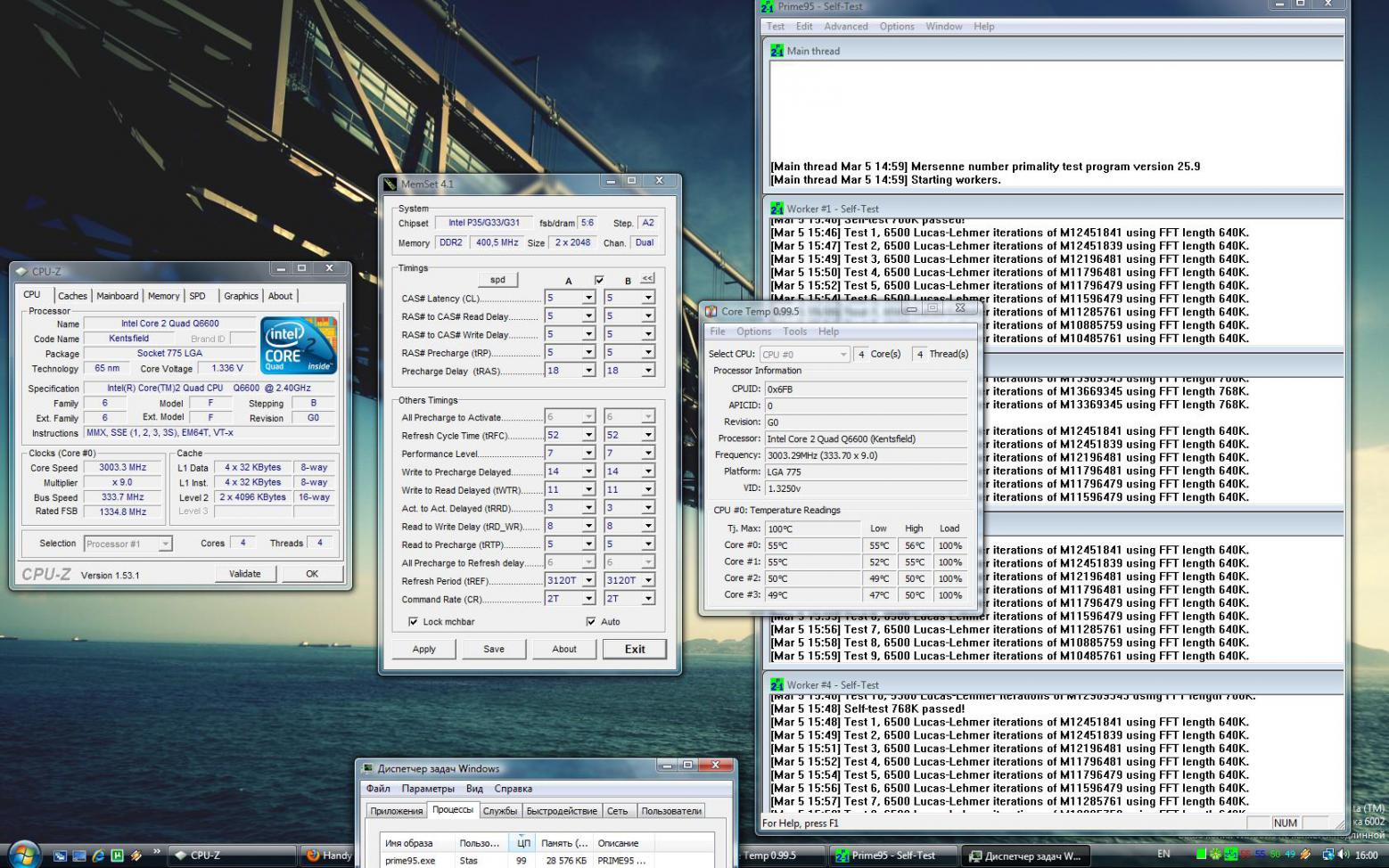1389x868 pixels.
Task: Open the Advanced menu in Prime95
Action: click(x=845, y=27)
